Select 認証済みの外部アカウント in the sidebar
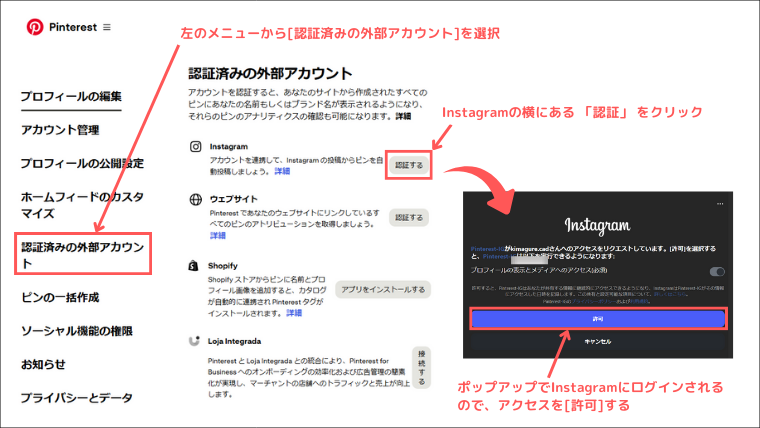This screenshot has width=760, height=428. click(x=83, y=254)
